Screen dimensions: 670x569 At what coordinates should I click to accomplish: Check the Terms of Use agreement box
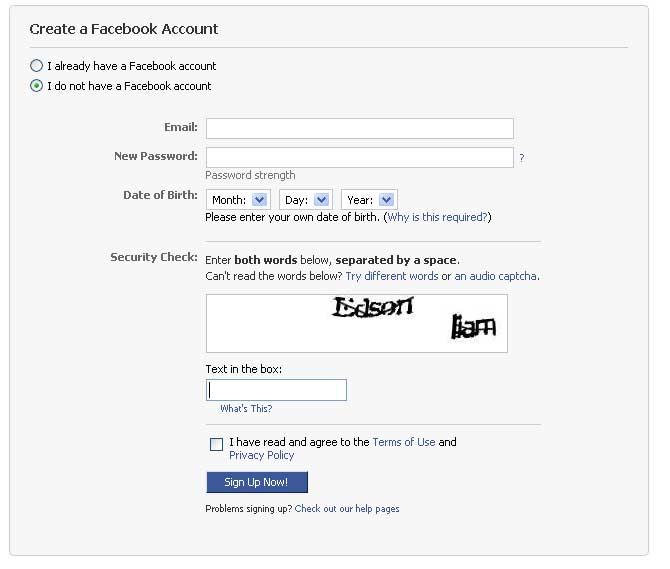click(216, 444)
